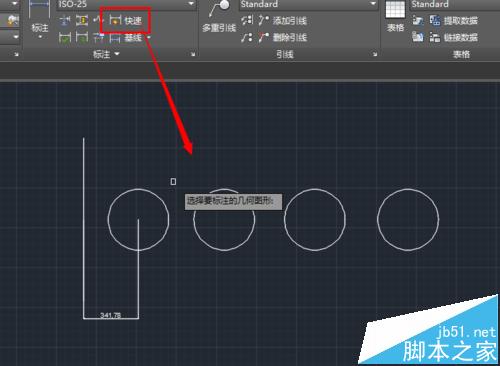Click the first small icon left of 快速
Viewport: 500px width, 366px height.
click(65, 21)
